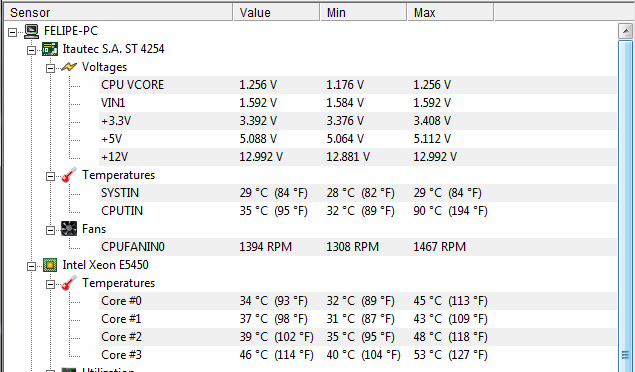Collapse the Intel Xeon E5450 node

[x=31, y=266]
